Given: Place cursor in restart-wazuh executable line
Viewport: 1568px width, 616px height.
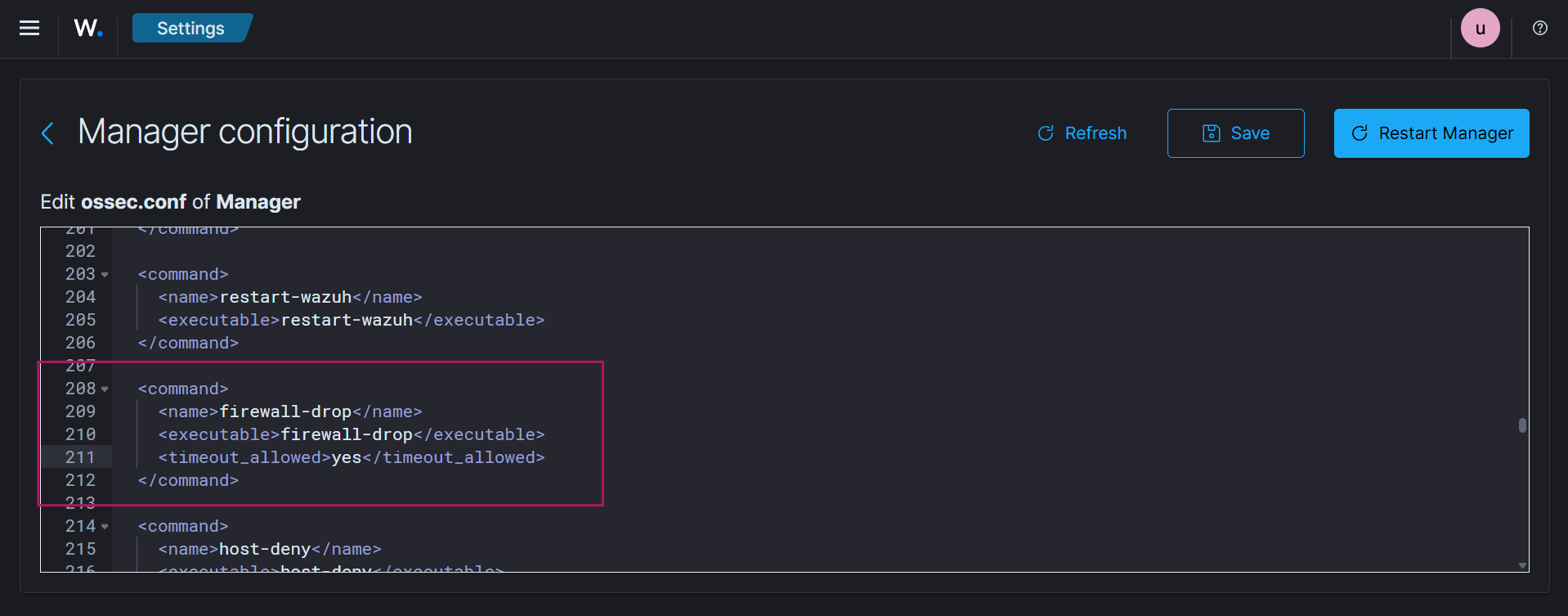Looking at the screenshot, I should coord(347,321).
